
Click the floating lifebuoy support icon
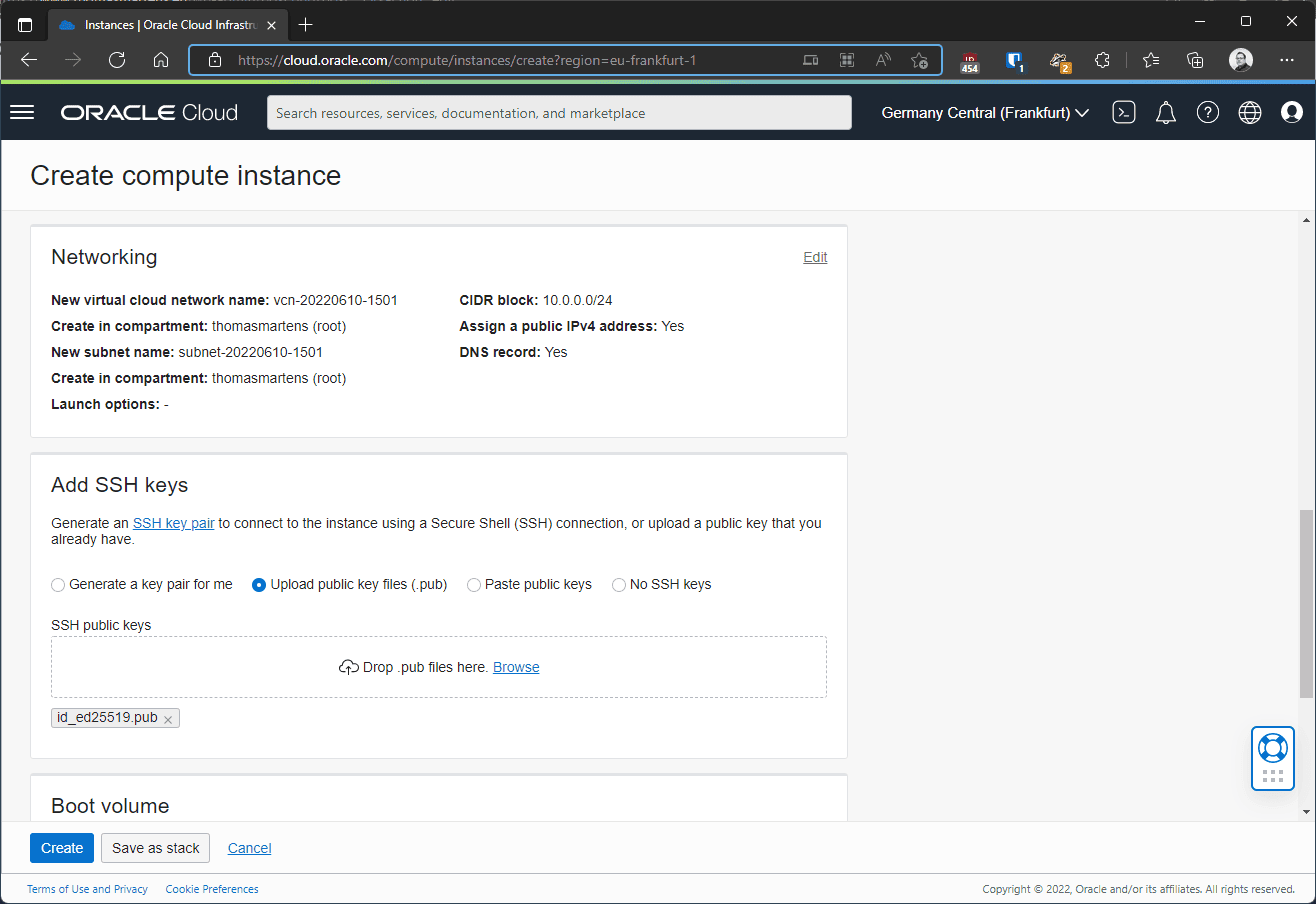click(1272, 748)
